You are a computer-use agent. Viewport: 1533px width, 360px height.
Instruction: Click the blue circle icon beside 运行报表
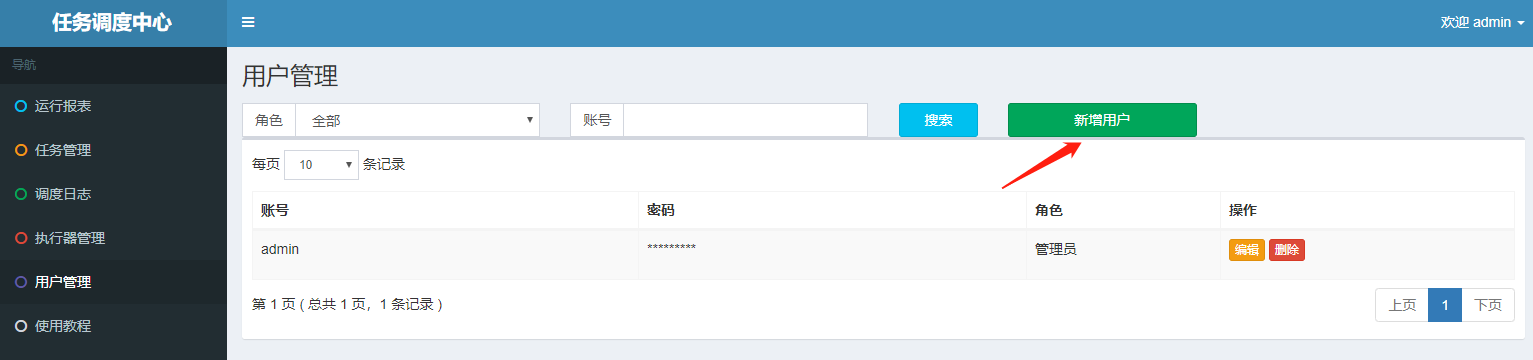point(21,106)
